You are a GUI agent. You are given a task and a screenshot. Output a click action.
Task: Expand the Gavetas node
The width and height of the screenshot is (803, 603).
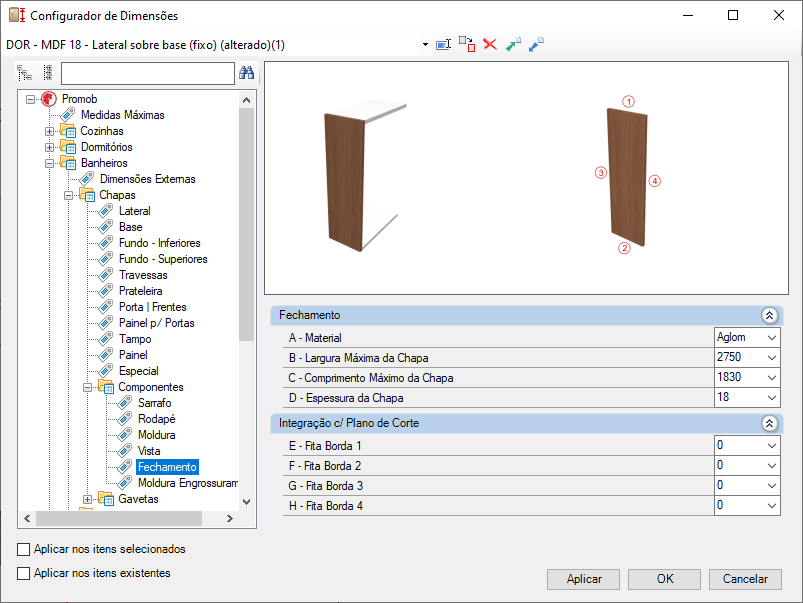tap(88, 499)
